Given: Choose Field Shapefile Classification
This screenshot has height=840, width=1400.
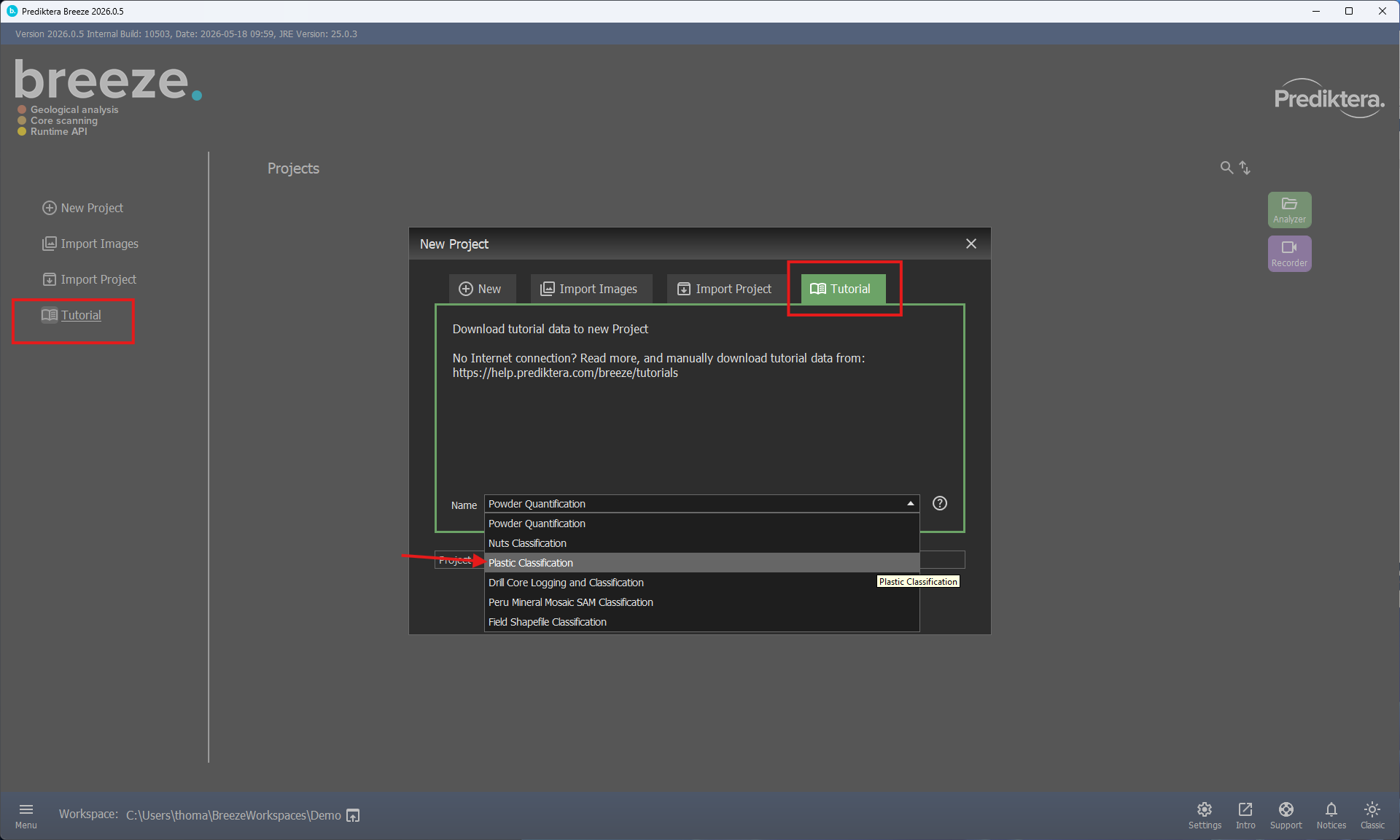Looking at the screenshot, I should tap(701, 622).
